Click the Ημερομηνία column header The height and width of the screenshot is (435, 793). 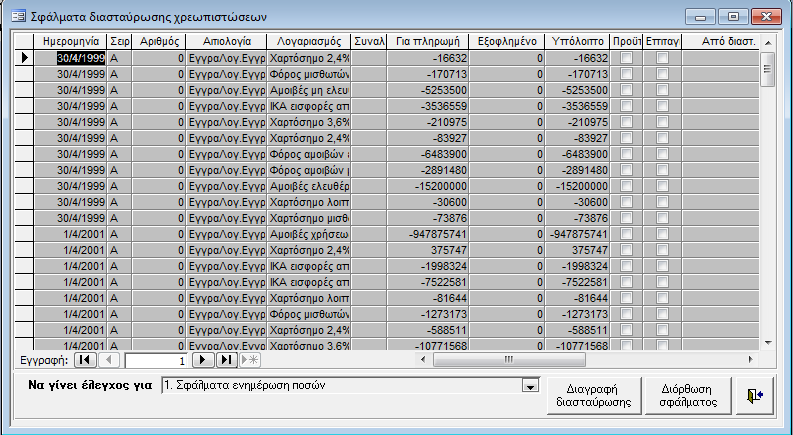[69, 42]
